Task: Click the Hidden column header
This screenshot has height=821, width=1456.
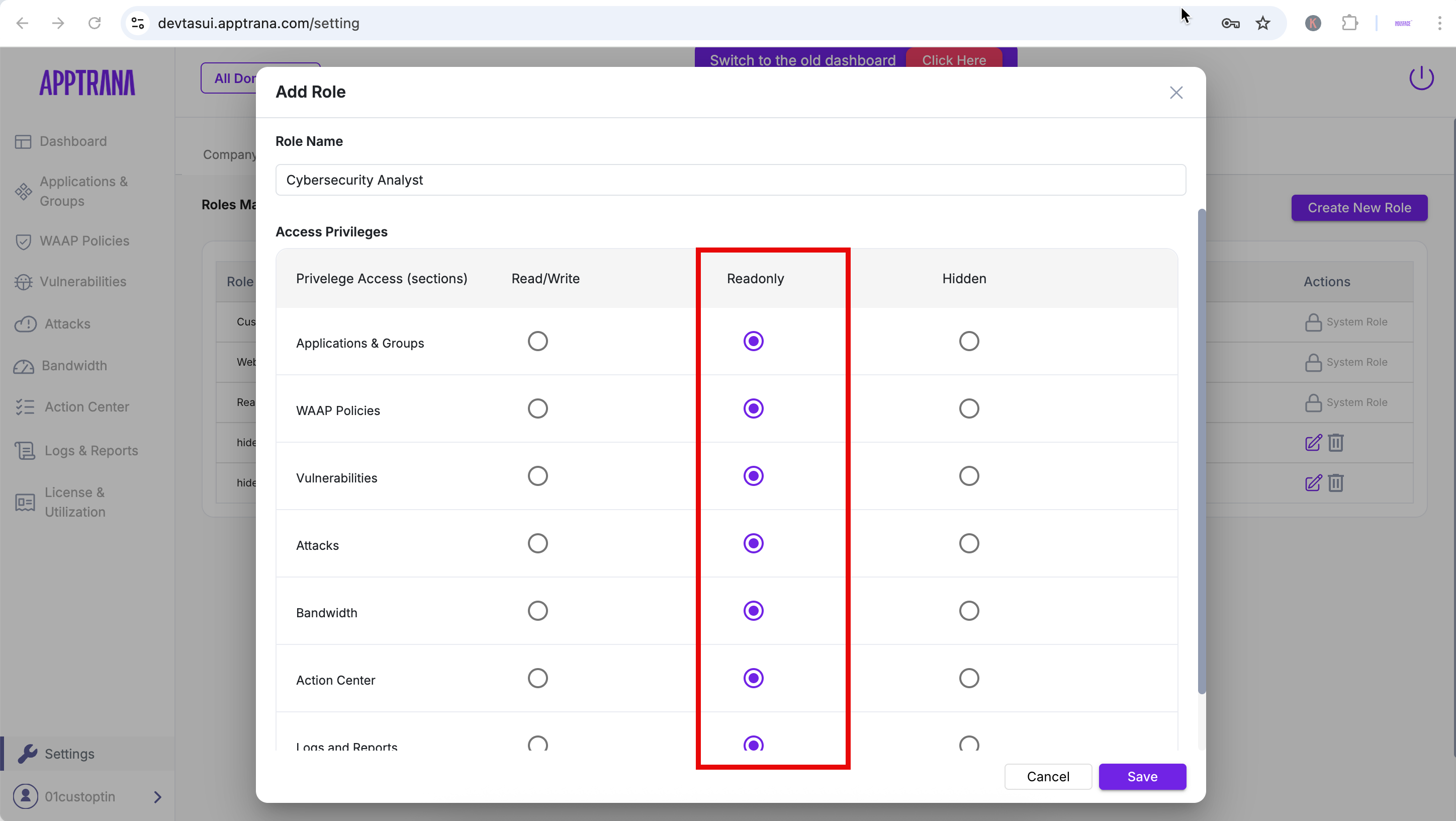Action: [x=964, y=279]
